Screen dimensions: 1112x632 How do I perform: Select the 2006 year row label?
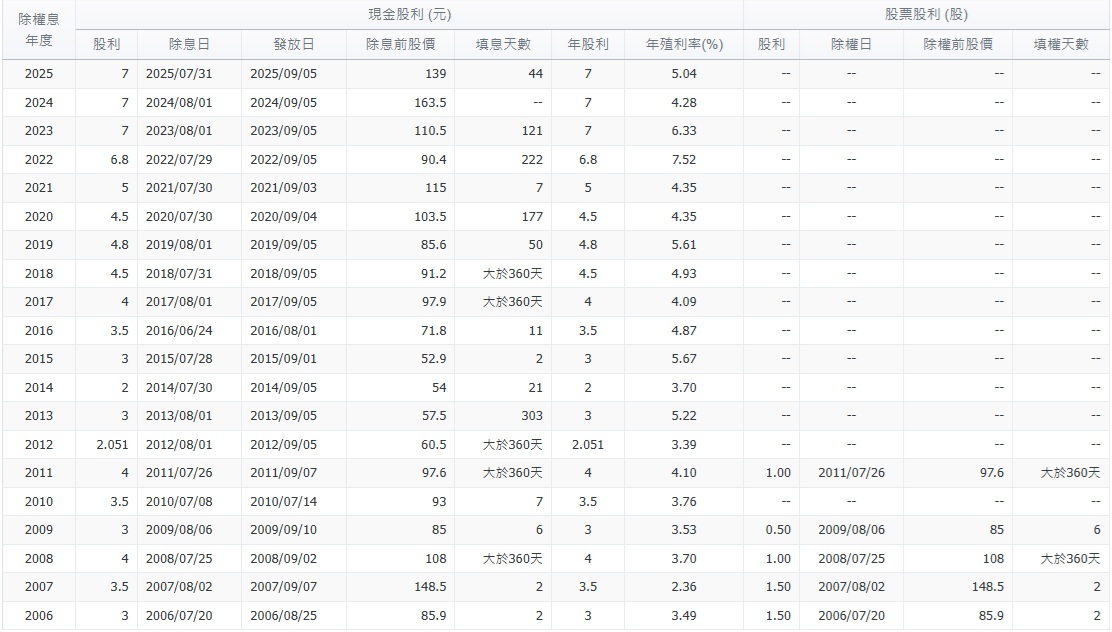pos(39,615)
